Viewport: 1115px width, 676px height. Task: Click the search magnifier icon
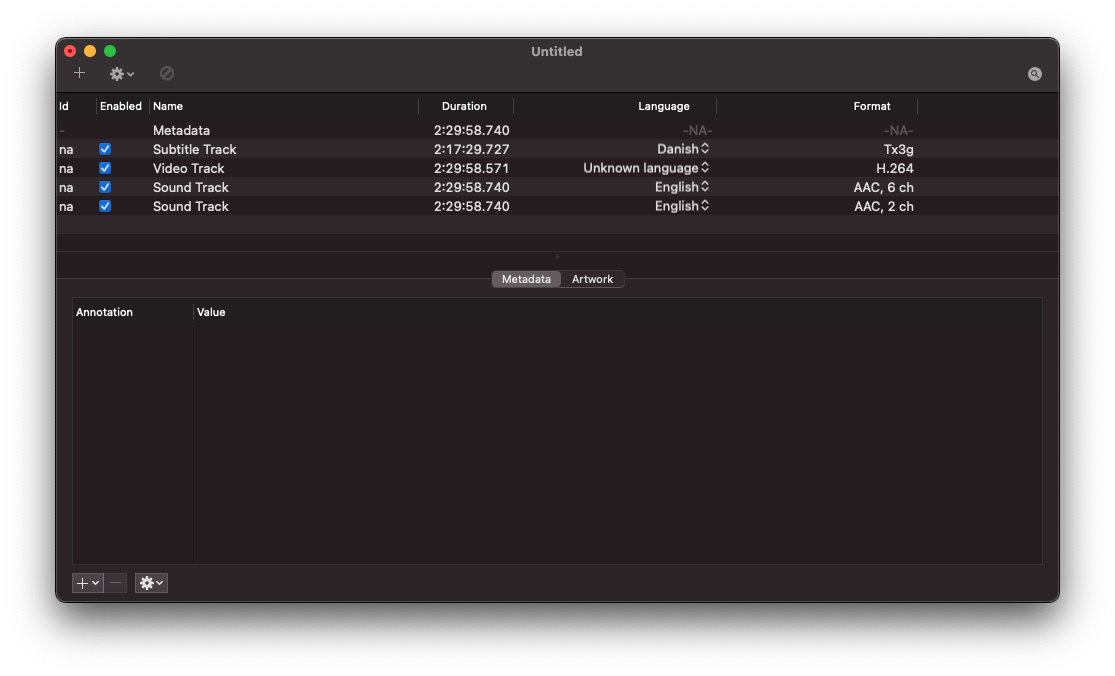1034,74
